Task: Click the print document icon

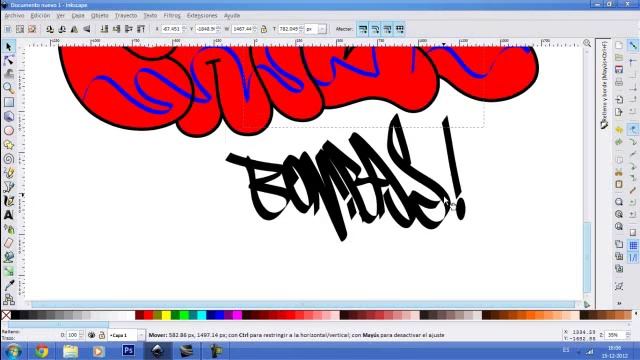Action: tap(619, 82)
